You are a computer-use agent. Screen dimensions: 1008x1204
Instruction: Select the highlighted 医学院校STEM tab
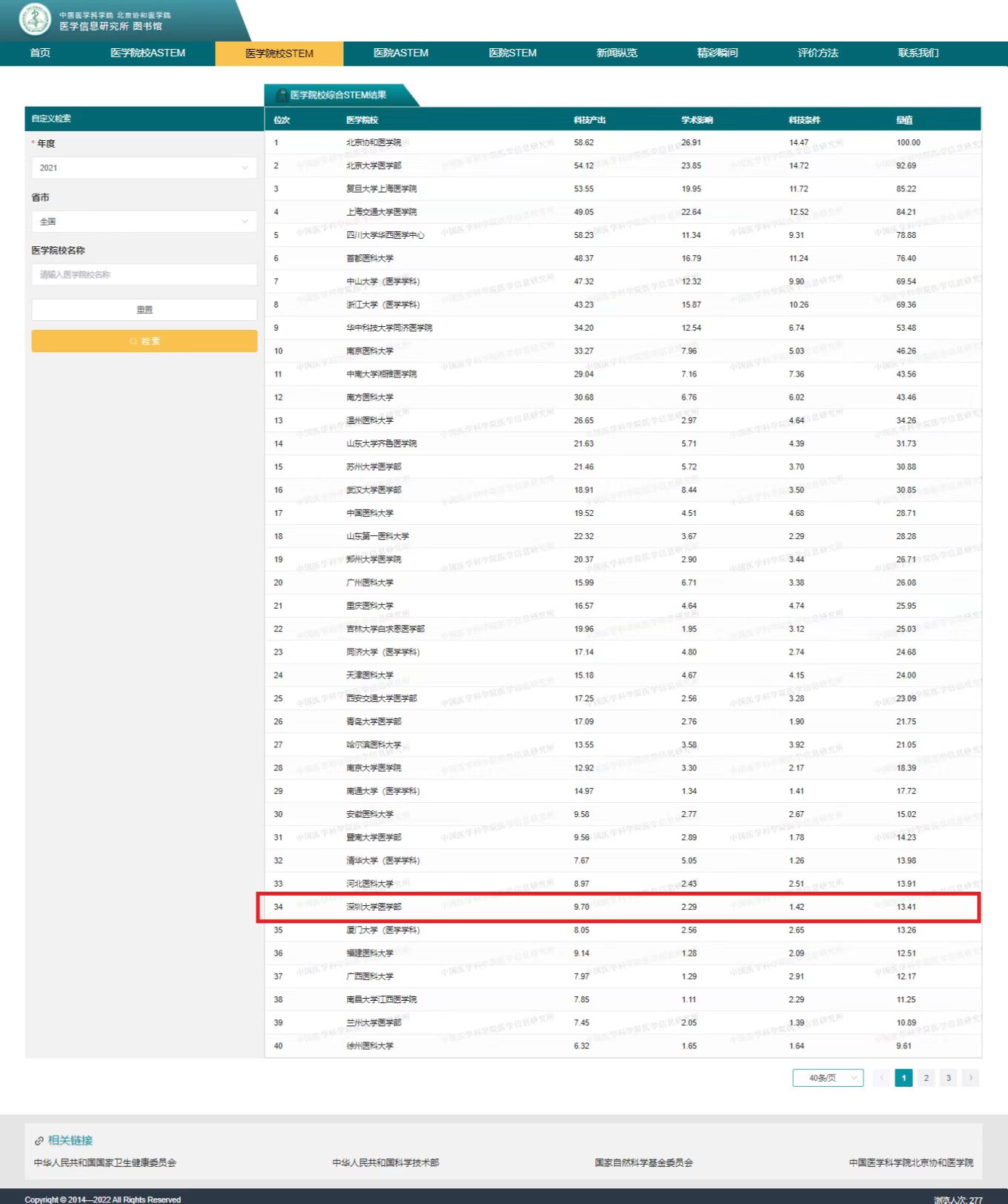(279, 53)
